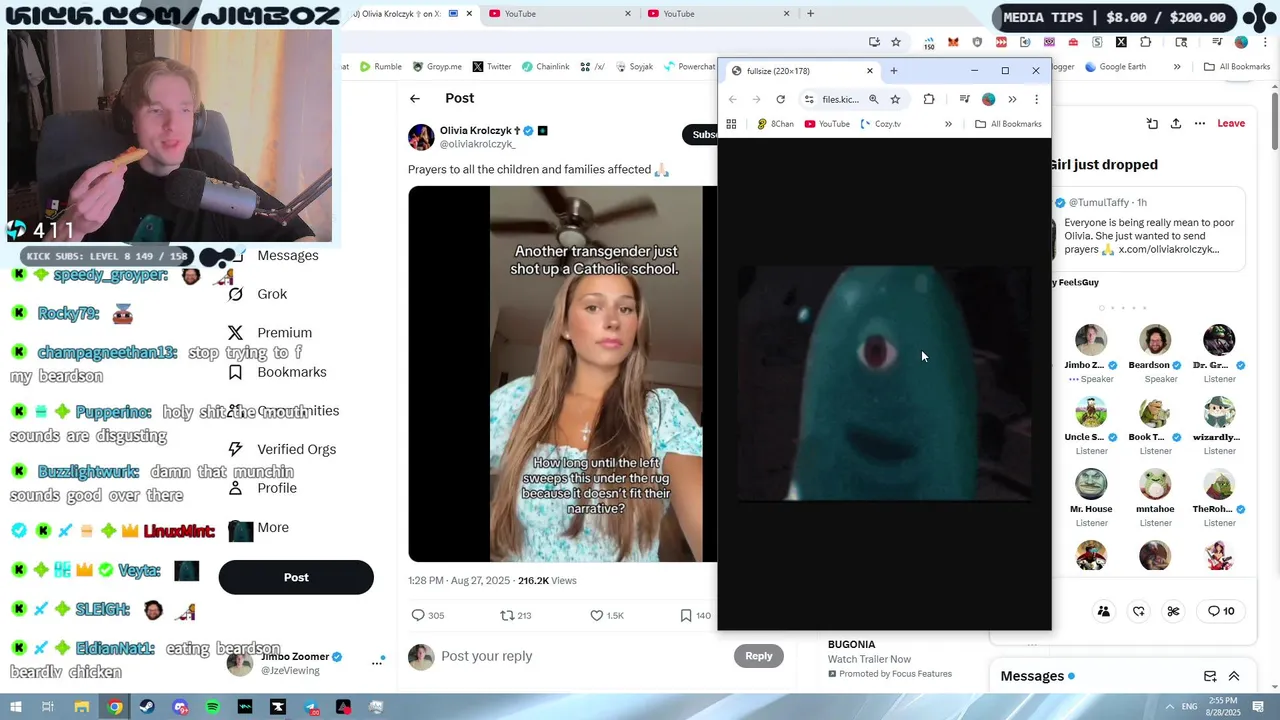Open All Bookmarks folder in popup window

click(1008, 124)
